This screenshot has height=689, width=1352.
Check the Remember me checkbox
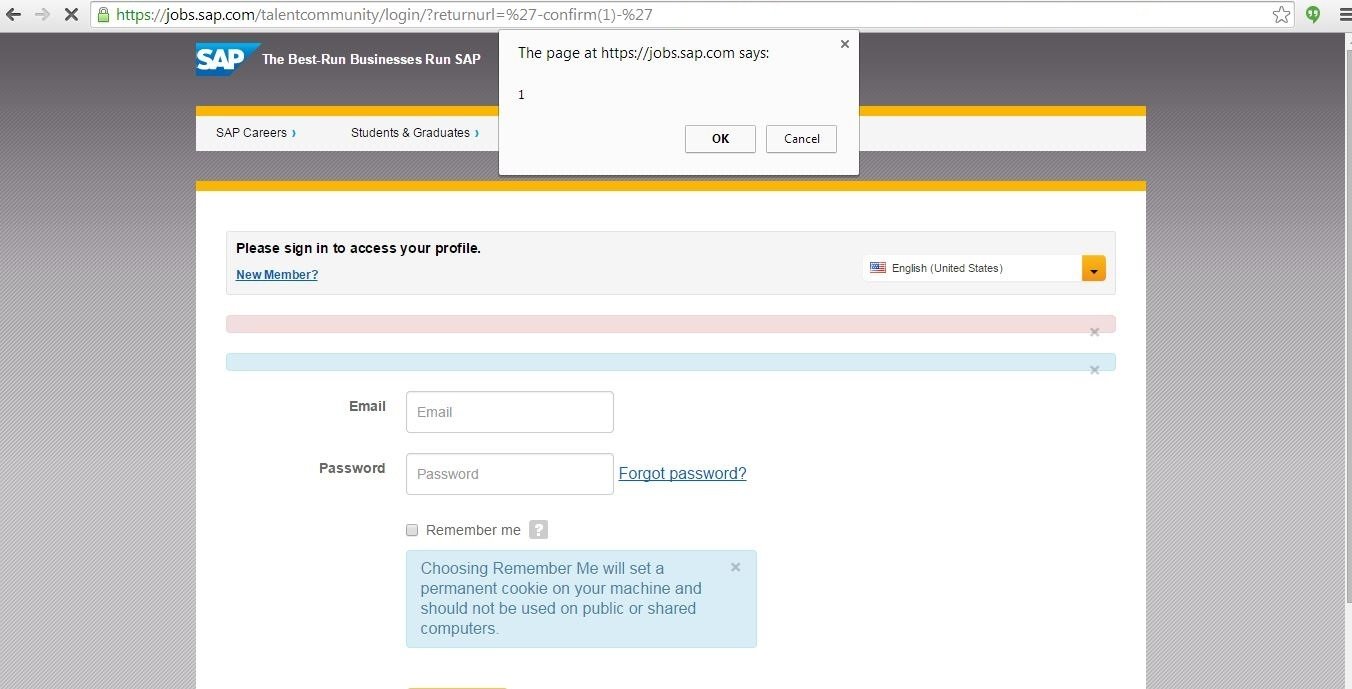coord(412,530)
